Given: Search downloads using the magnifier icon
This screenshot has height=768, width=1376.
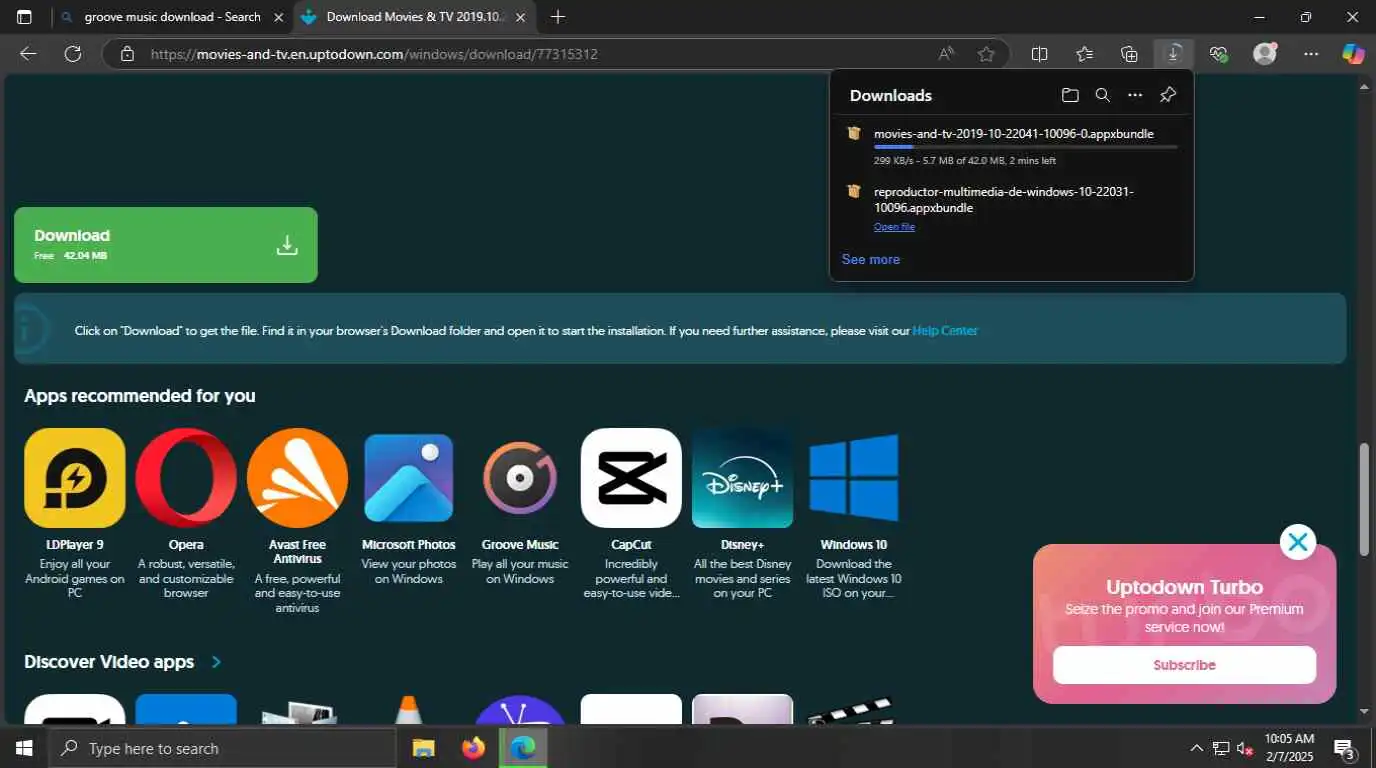Looking at the screenshot, I should tap(1102, 95).
